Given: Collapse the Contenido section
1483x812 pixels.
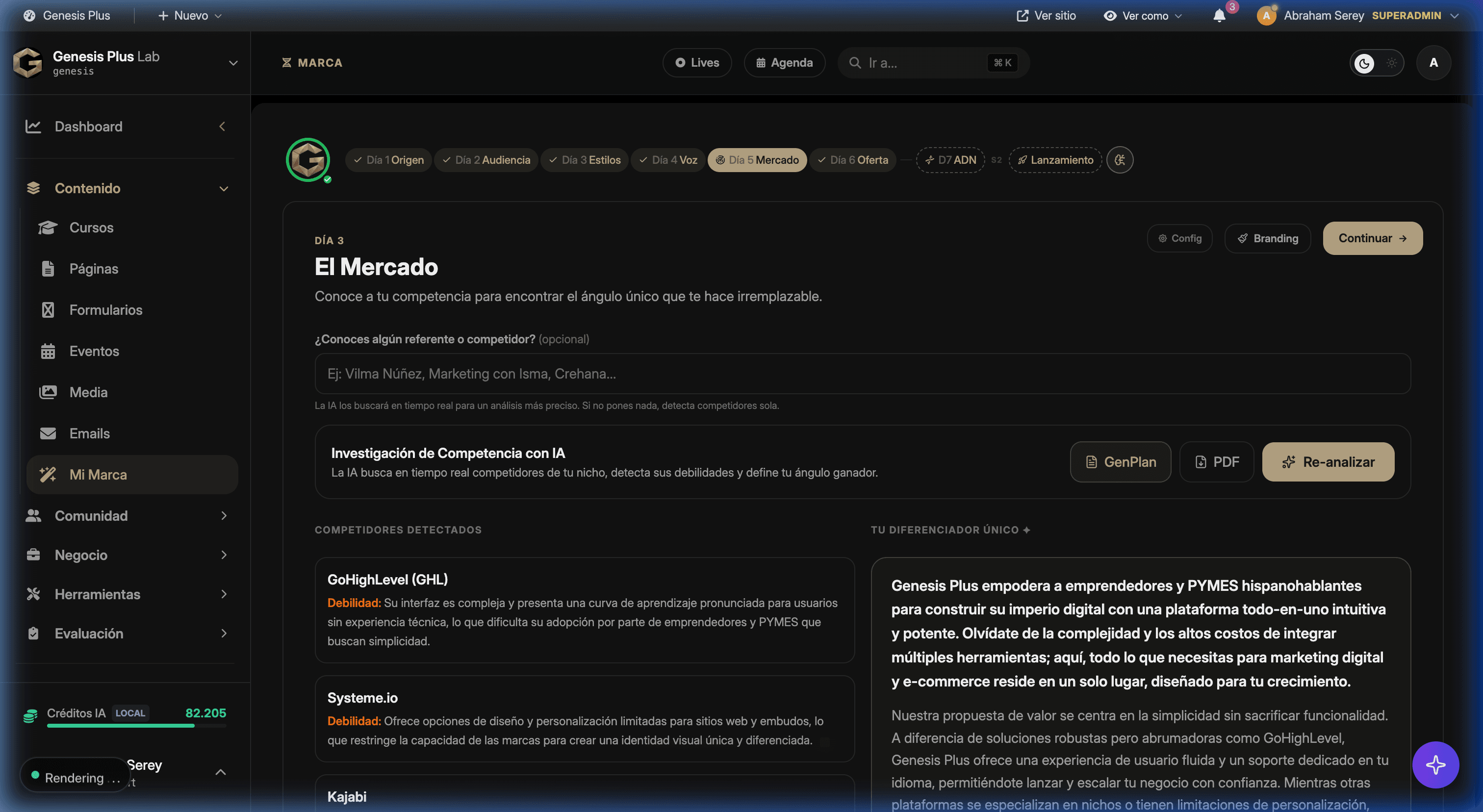Looking at the screenshot, I should [224, 189].
